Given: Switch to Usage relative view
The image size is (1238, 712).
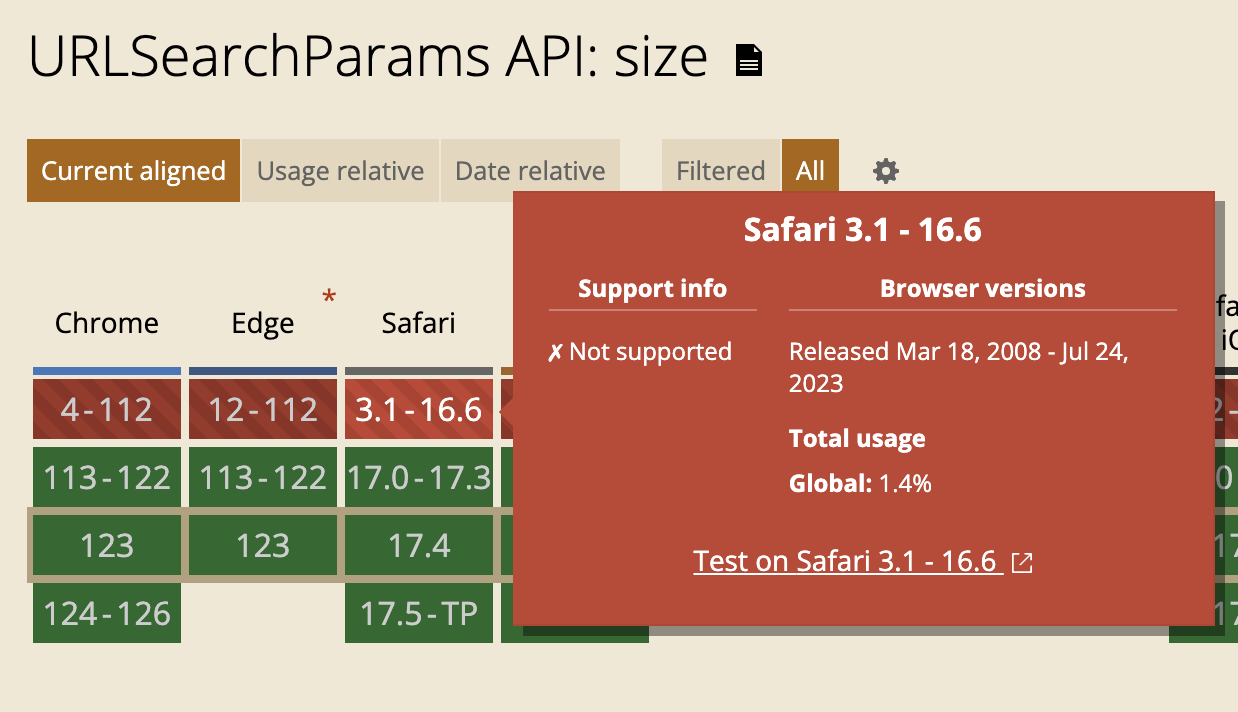Looking at the screenshot, I should tap(341, 171).
